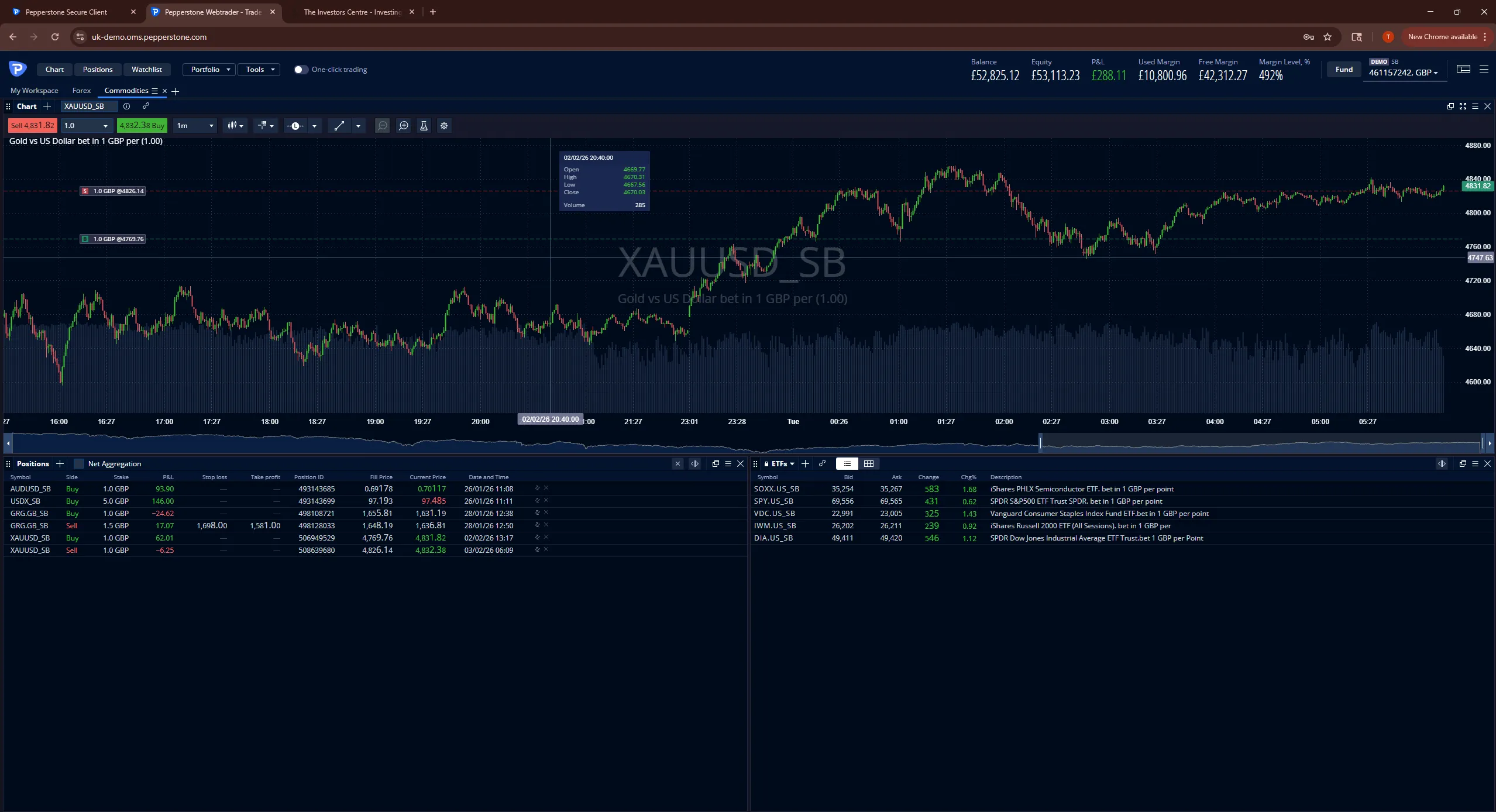
Task: Click the link icon in the Chart header
Action: tap(146, 106)
